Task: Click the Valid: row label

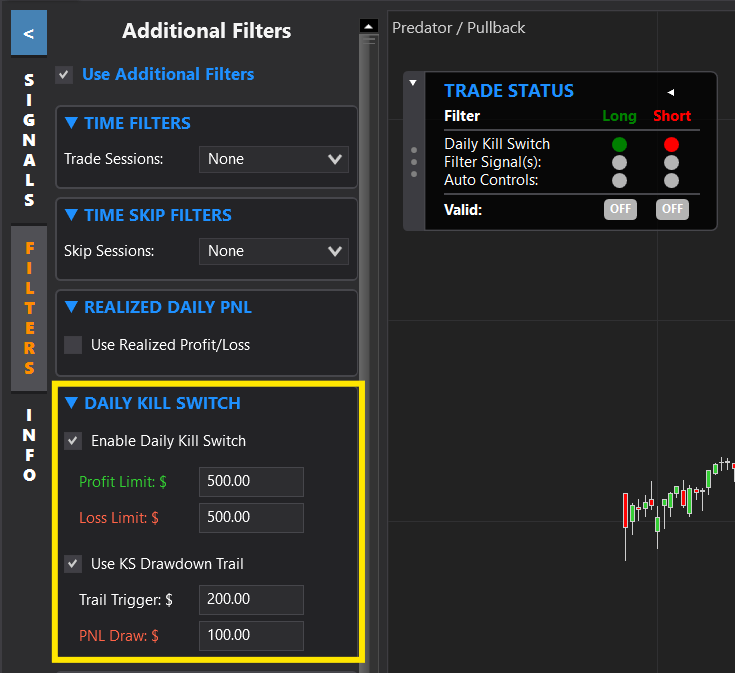Action: 463,209
